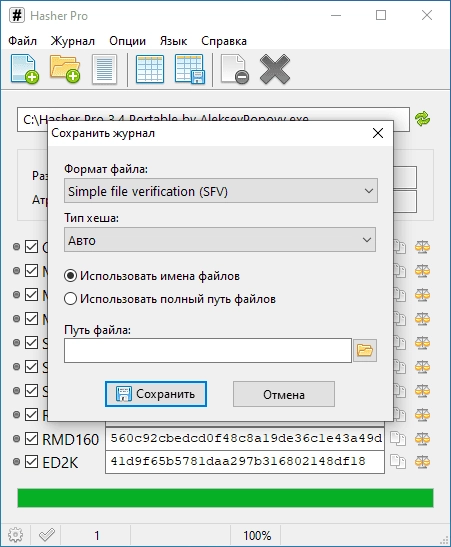
Task: Click the green progress bar
Action: 225,498
